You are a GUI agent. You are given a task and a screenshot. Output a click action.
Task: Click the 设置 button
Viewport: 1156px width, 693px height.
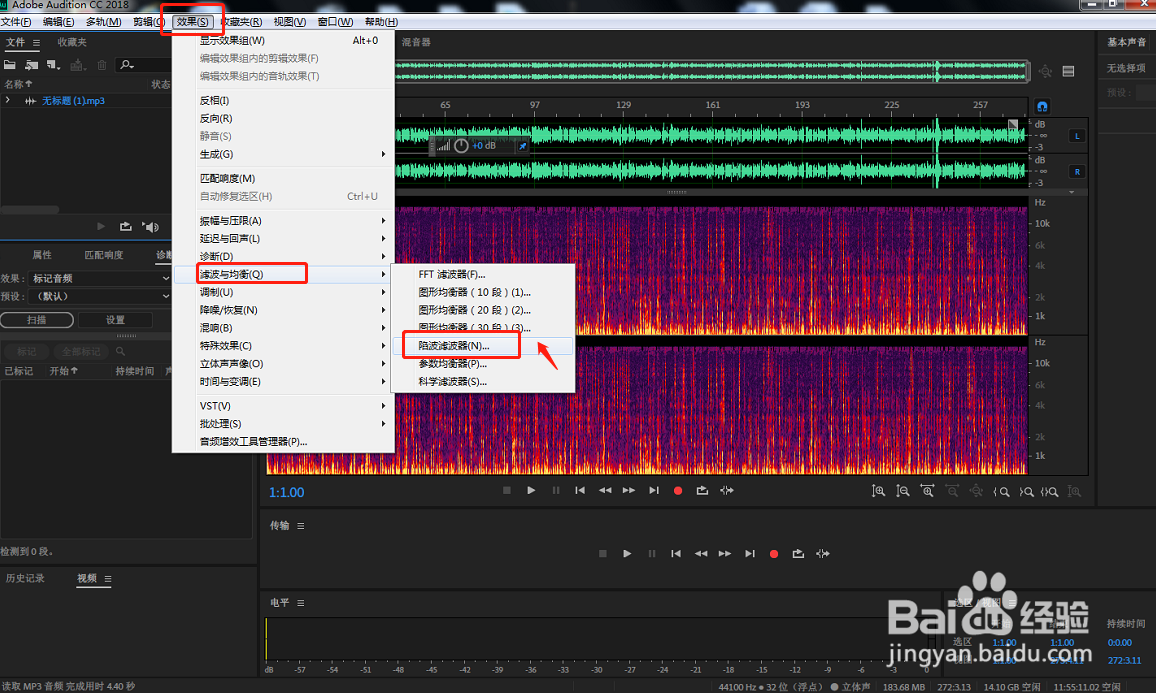click(115, 320)
